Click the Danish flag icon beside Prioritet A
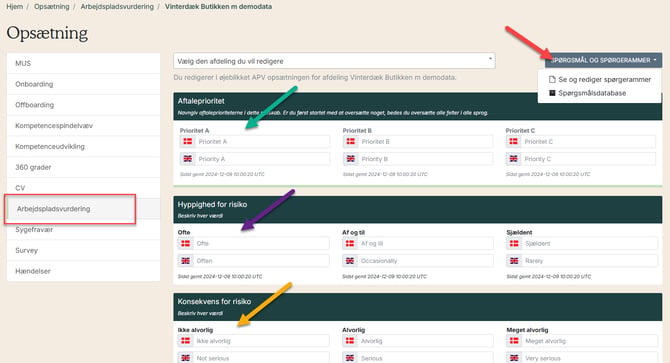This screenshot has width=670, height=363. [188, 141]
